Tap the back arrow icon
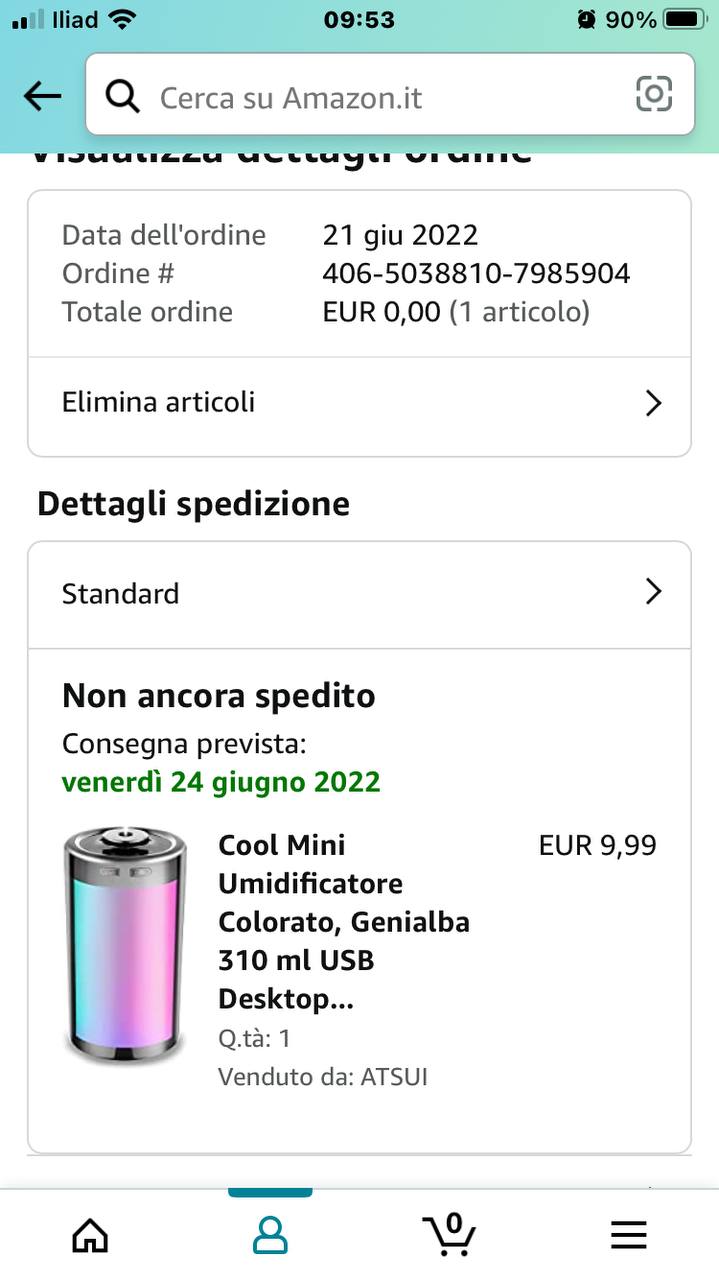Viewport: 719px width, 1280px height. coord(42,96)
